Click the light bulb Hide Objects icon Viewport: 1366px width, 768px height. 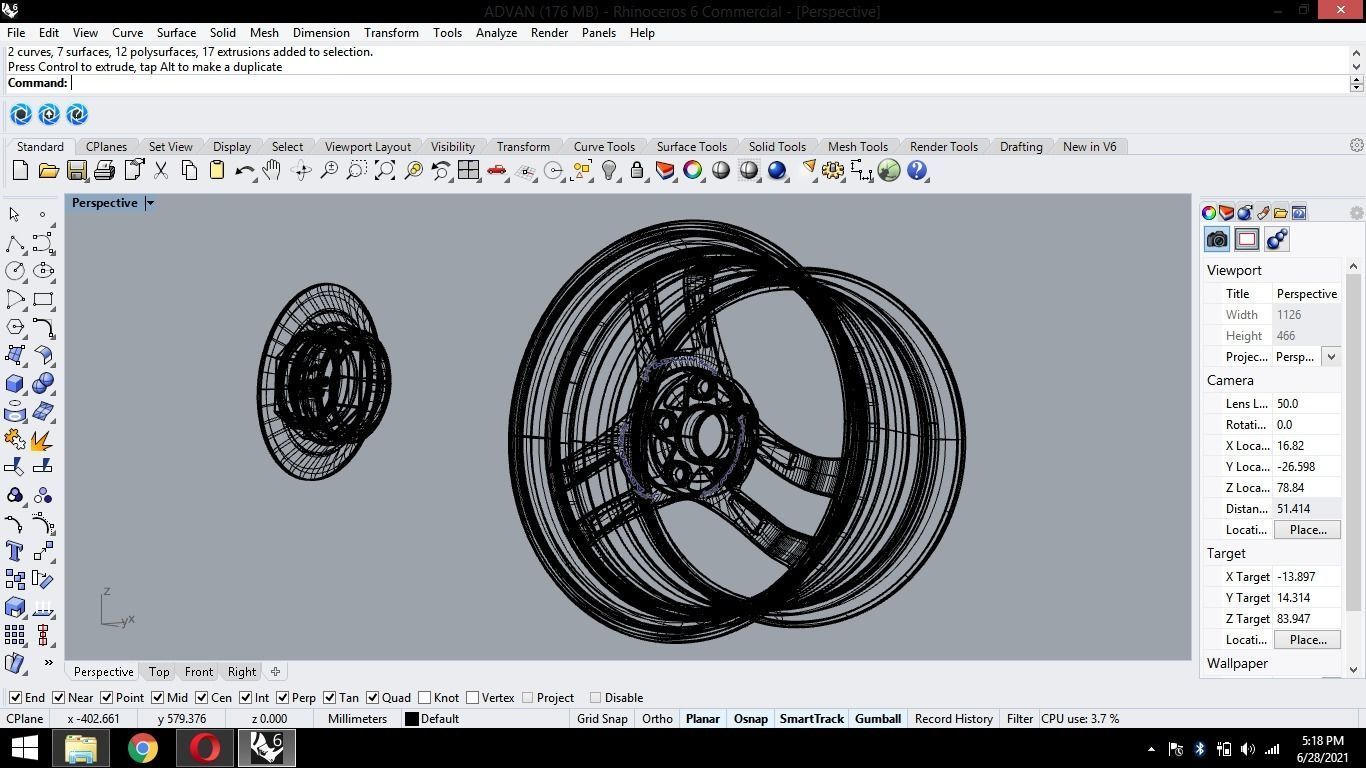tap(608, 171)
